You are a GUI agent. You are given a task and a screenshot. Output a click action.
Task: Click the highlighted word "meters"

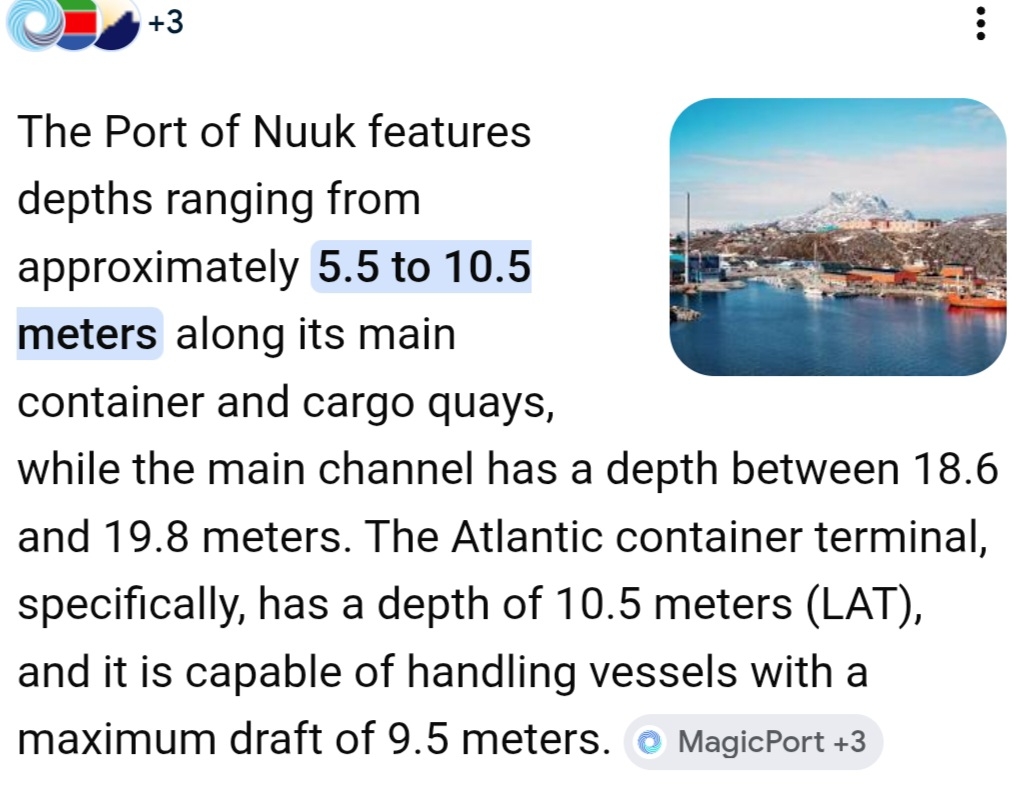(x=88, y=334)
